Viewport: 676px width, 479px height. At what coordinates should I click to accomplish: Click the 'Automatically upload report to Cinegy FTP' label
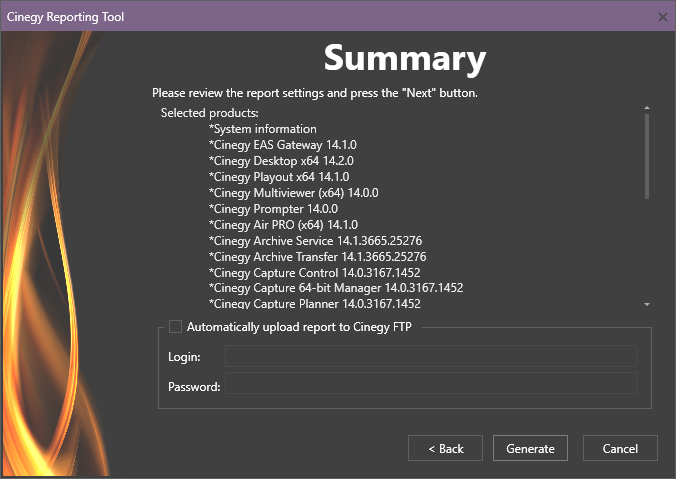299,327
